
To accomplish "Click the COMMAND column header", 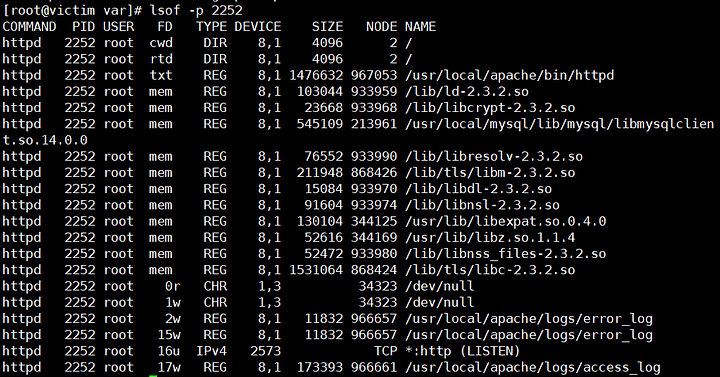I will coord(29,27).
